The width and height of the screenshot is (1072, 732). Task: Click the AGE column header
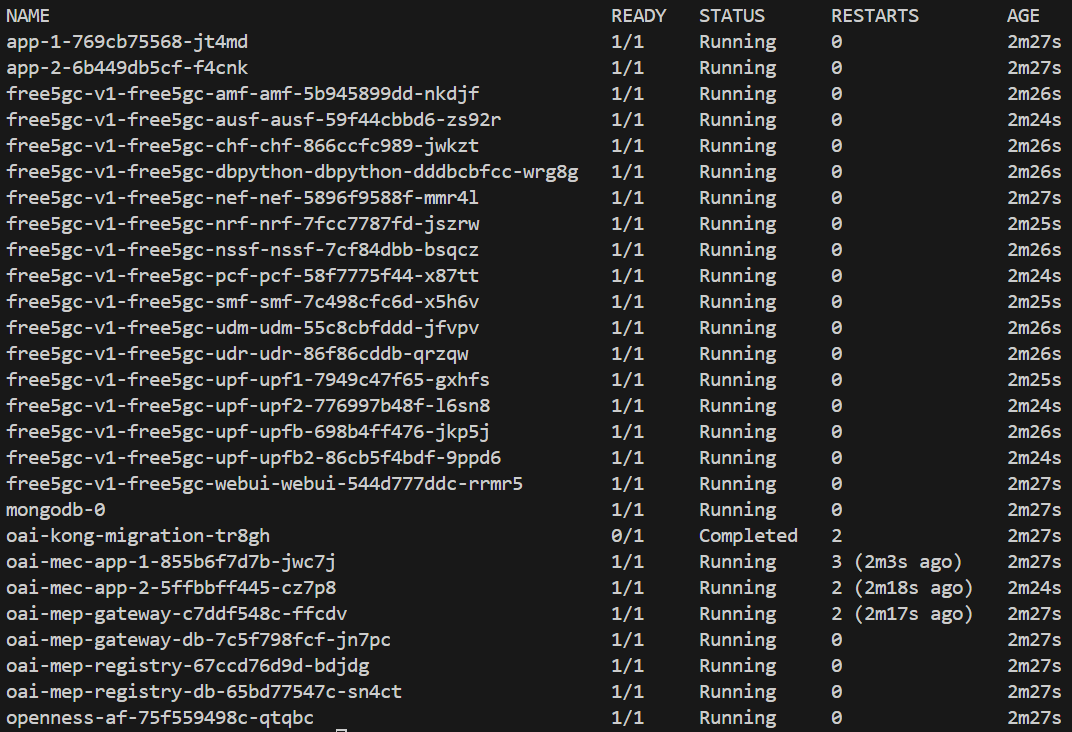1023,16
